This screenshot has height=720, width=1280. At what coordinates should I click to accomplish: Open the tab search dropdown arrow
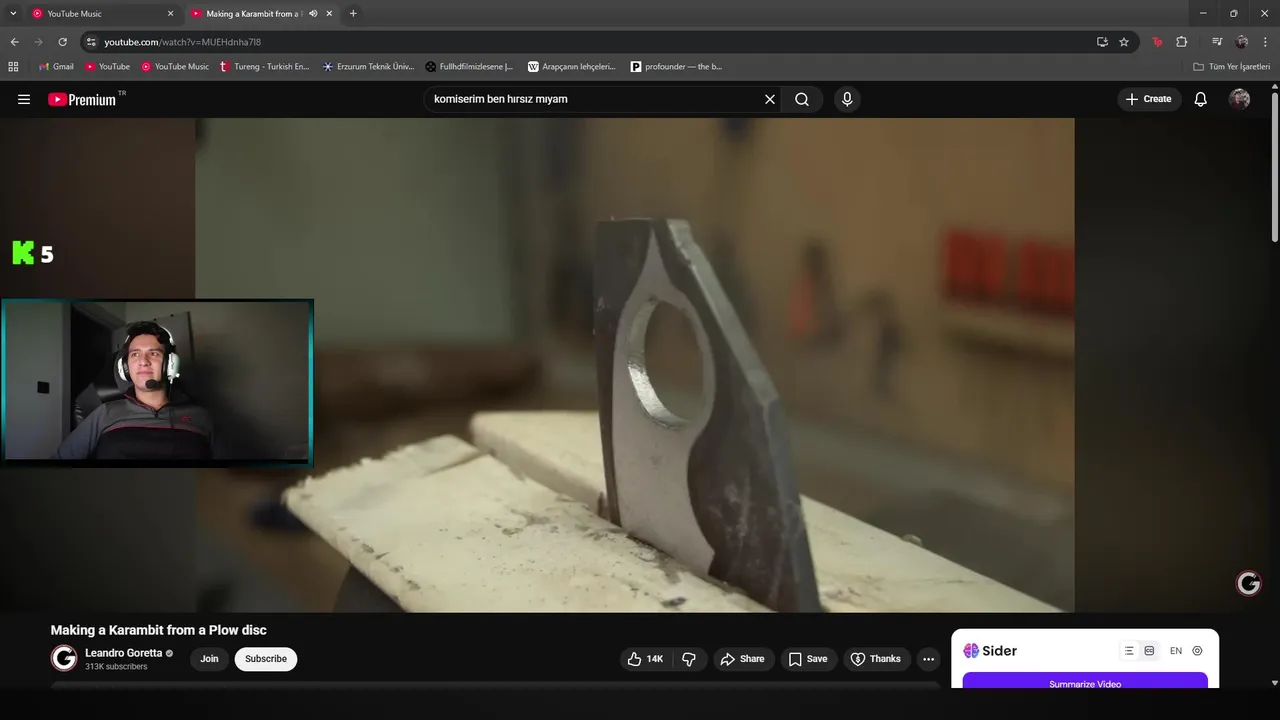point(13,14)
